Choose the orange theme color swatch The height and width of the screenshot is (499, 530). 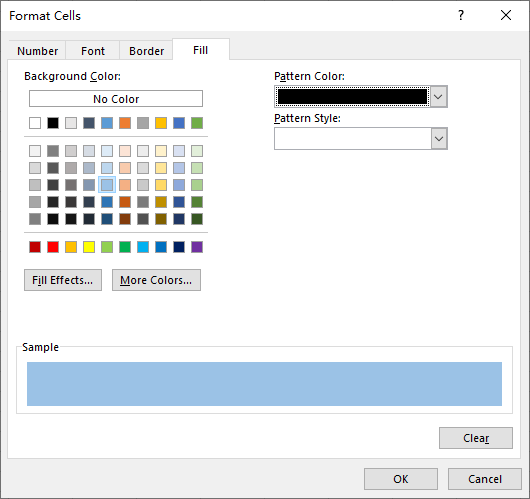point(125,123)
